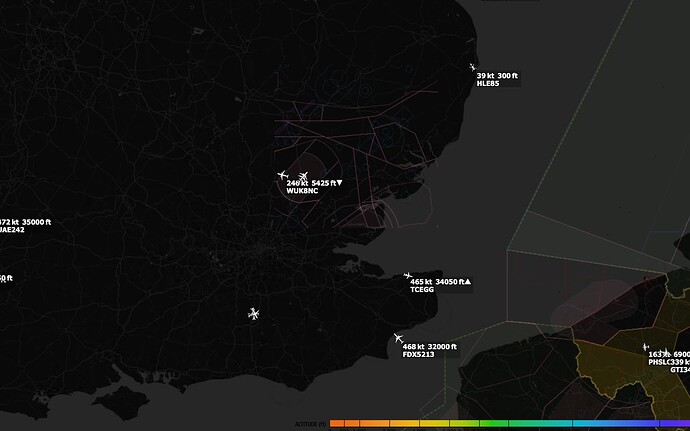Click the "39 kt 300 ft" readout
Screen dimensions: 690x431
[497, 76]
